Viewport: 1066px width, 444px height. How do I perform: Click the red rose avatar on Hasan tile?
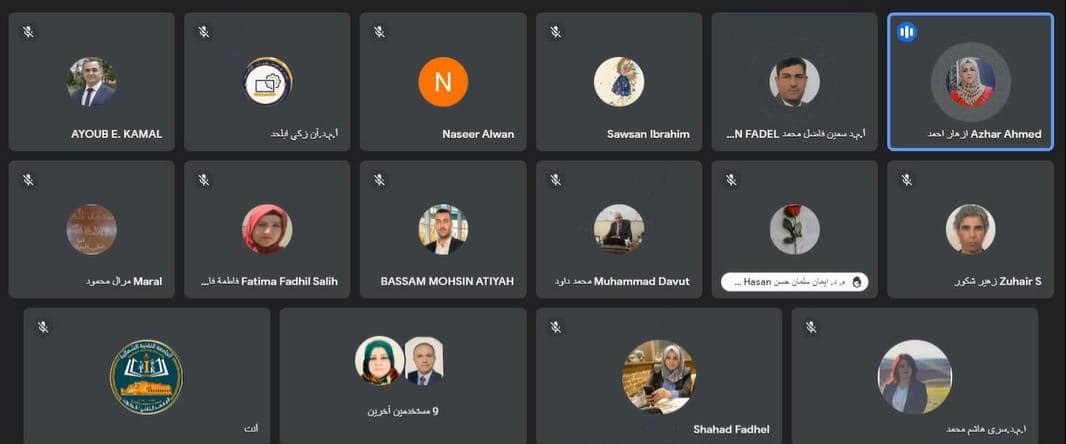pyautogui.click(x=795, y=229)
